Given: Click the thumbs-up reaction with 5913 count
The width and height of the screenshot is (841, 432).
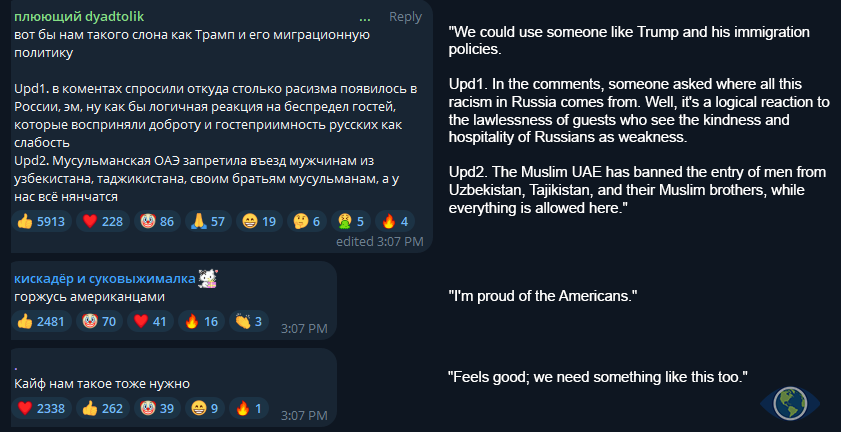Looking at the screenshot, I should pyautogui.click(x=40, y=221).
